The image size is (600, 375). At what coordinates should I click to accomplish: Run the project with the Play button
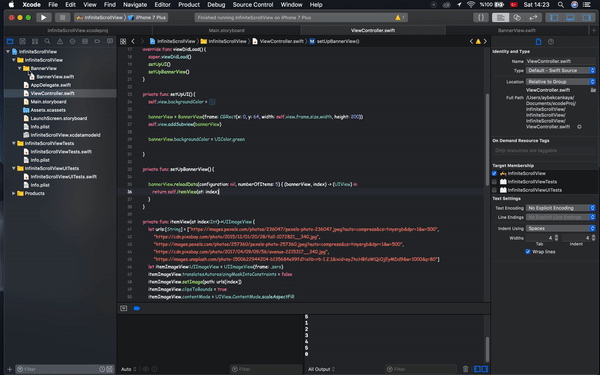point(44,18)
